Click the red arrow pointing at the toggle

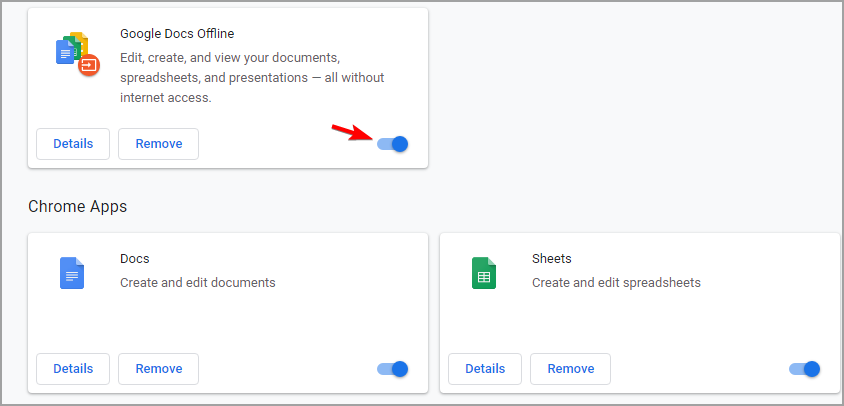pos(351,132)
